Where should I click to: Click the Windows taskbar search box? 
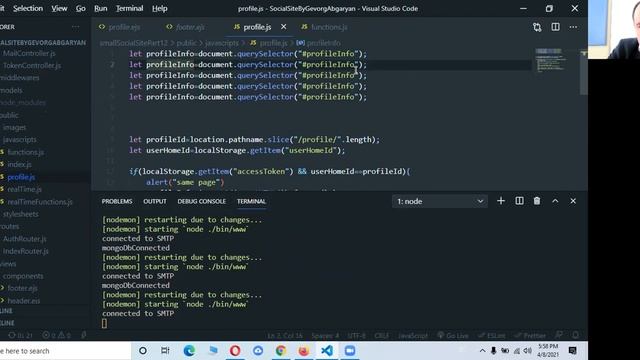pos(65,351)
